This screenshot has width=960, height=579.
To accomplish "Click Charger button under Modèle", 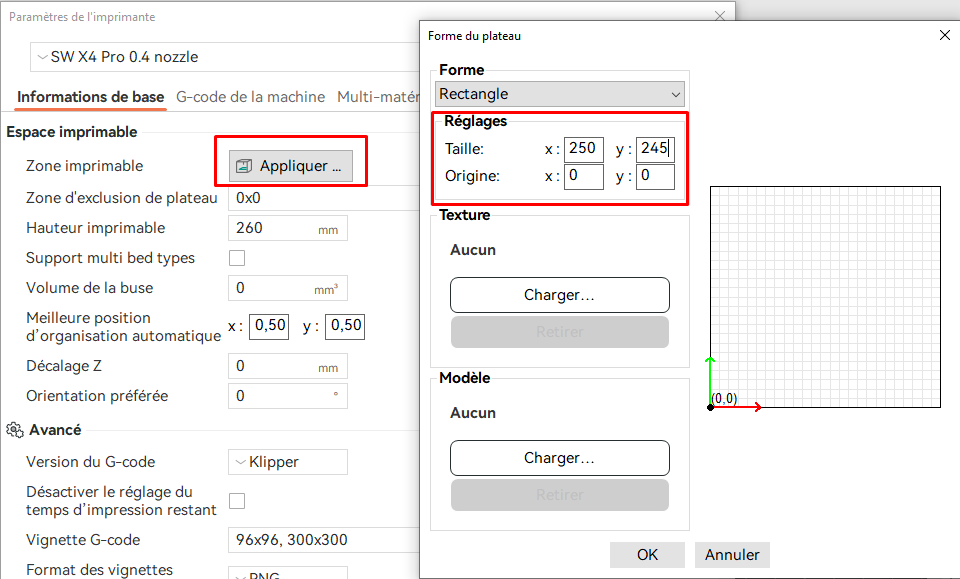I will (x=560, y=458).
